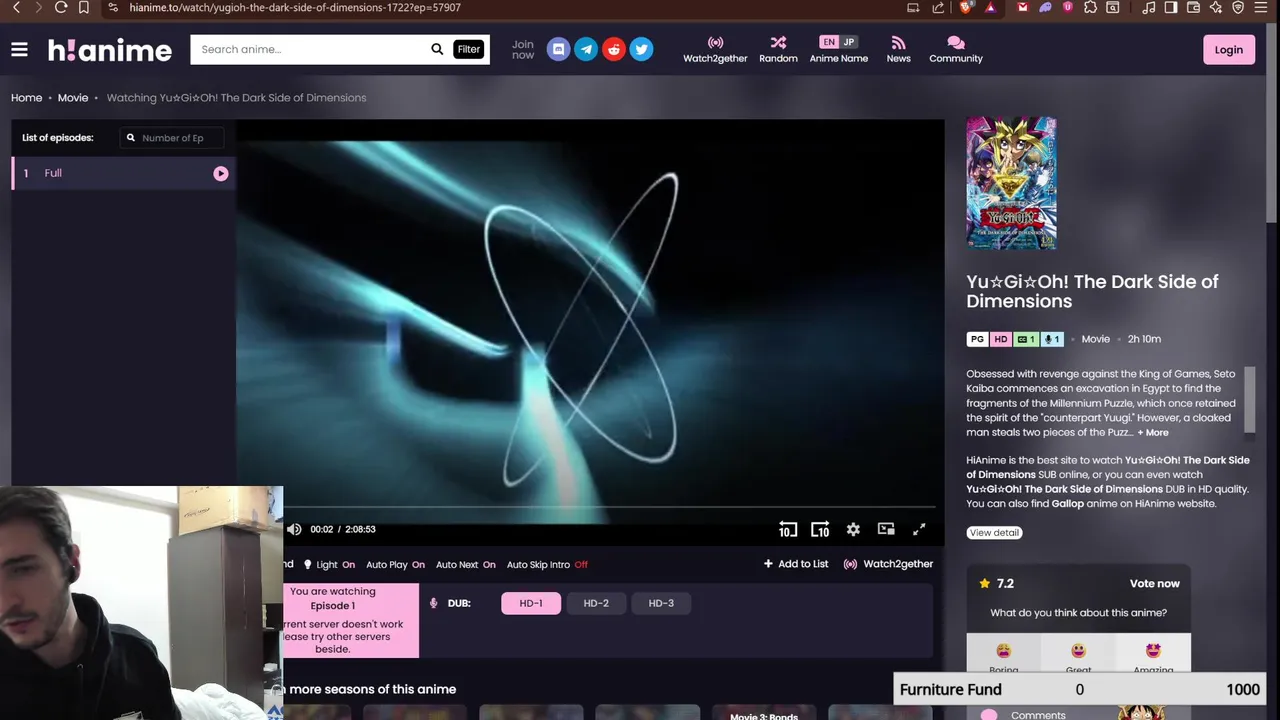
Task: Click the Comments section label
Action: (1038, 715)
